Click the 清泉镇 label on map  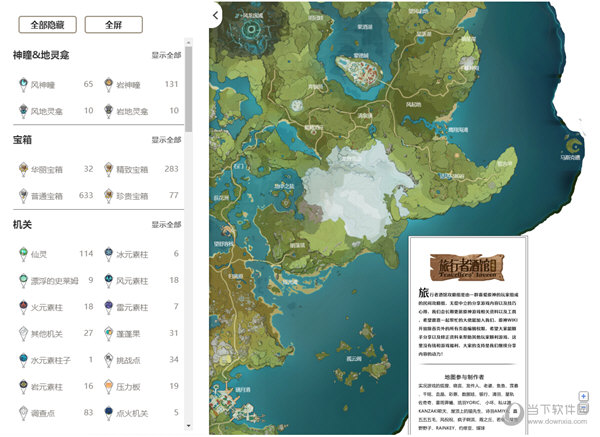[x=365, y=116]
